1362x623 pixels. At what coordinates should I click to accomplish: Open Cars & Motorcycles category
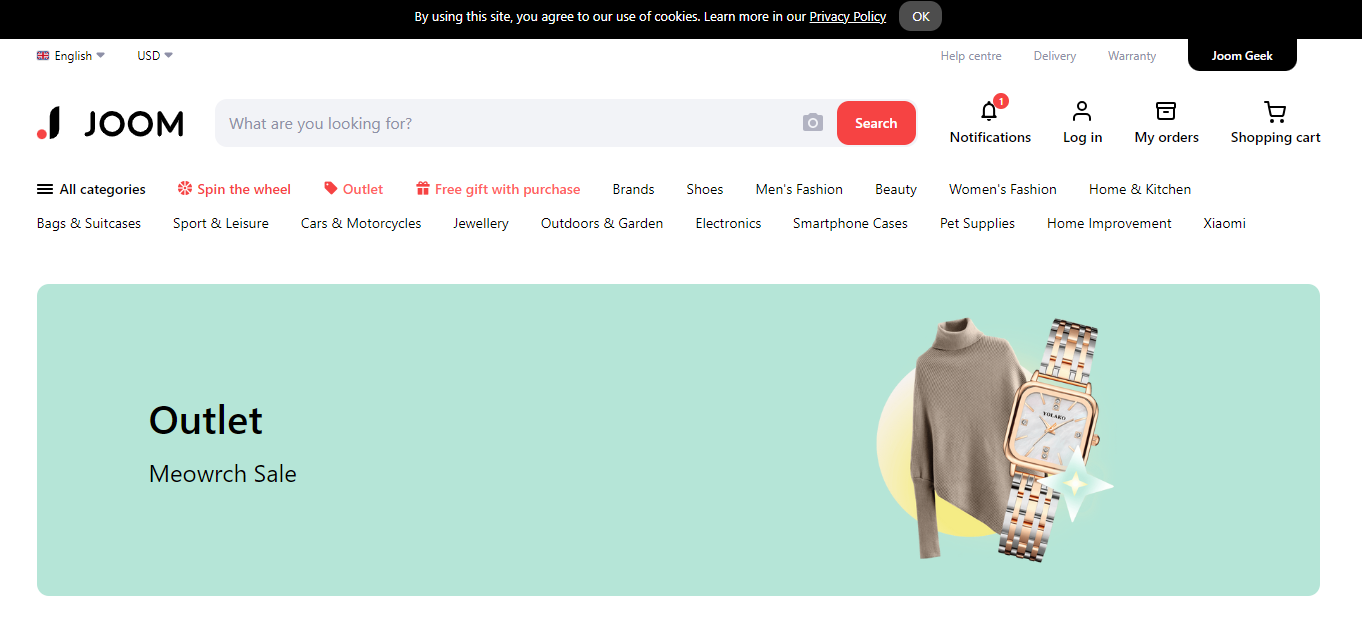click(361, 223)
